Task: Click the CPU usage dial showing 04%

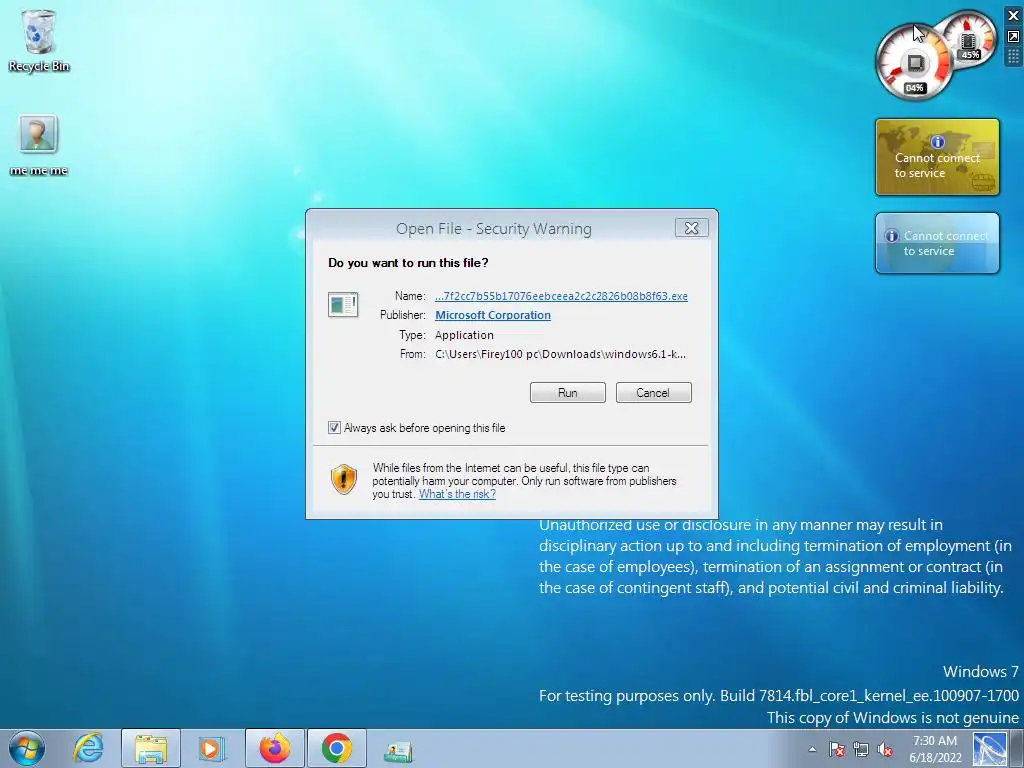Action: (914, 63)
